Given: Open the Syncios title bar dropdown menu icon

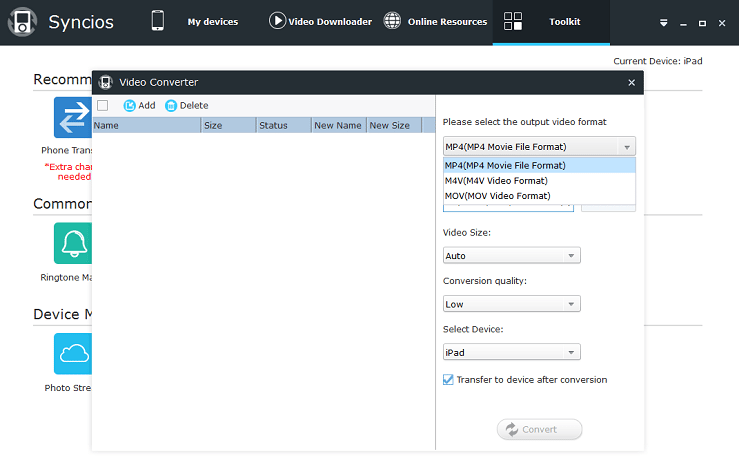Looking at the screenshot, I should click(x=664, y=23).
